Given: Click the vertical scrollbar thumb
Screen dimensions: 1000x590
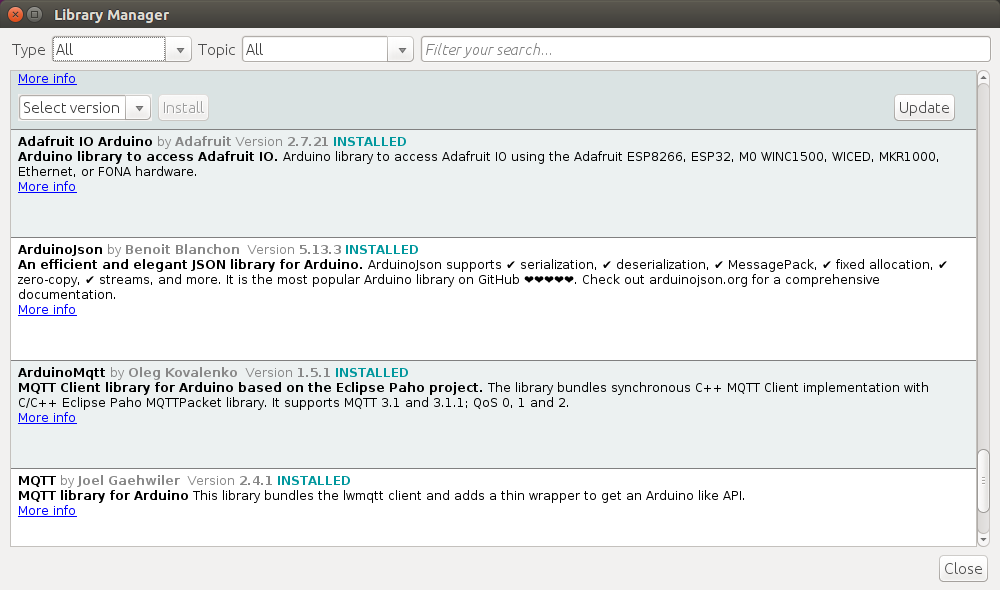Looking at the screenshot, I should click(983, 480).
